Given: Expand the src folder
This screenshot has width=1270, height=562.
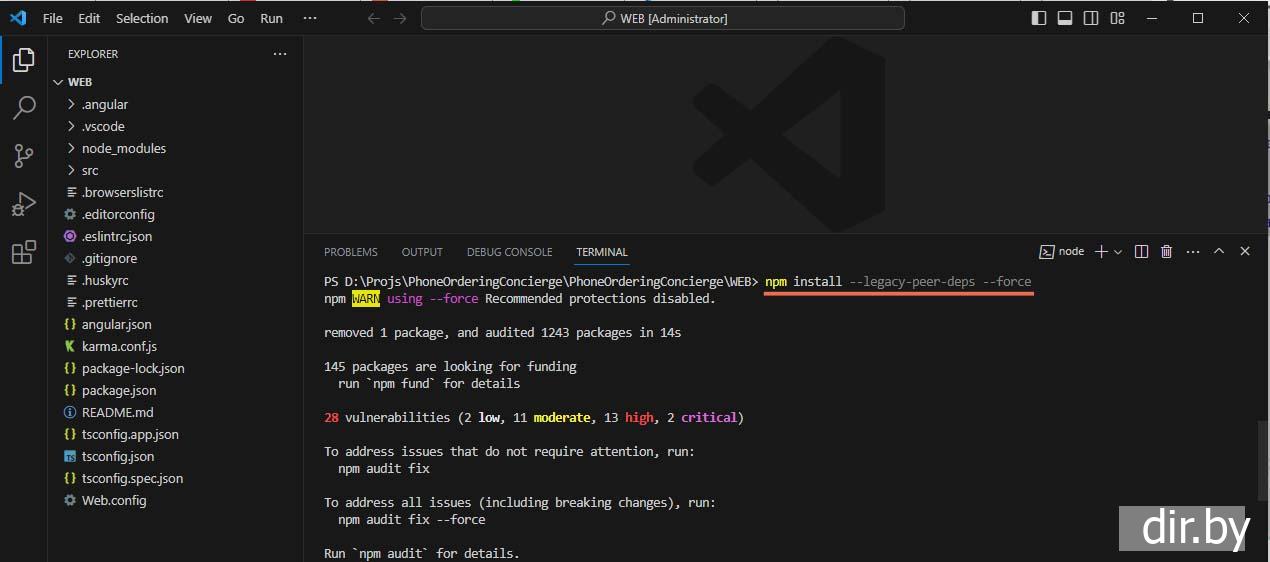Looking at the screenshot, I should (90, 170).
